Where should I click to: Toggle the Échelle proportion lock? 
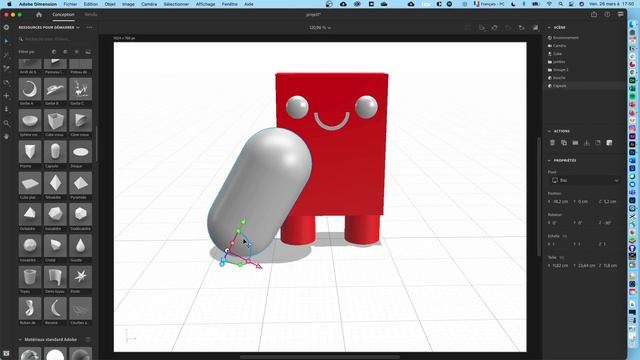(x=565, y=236)
